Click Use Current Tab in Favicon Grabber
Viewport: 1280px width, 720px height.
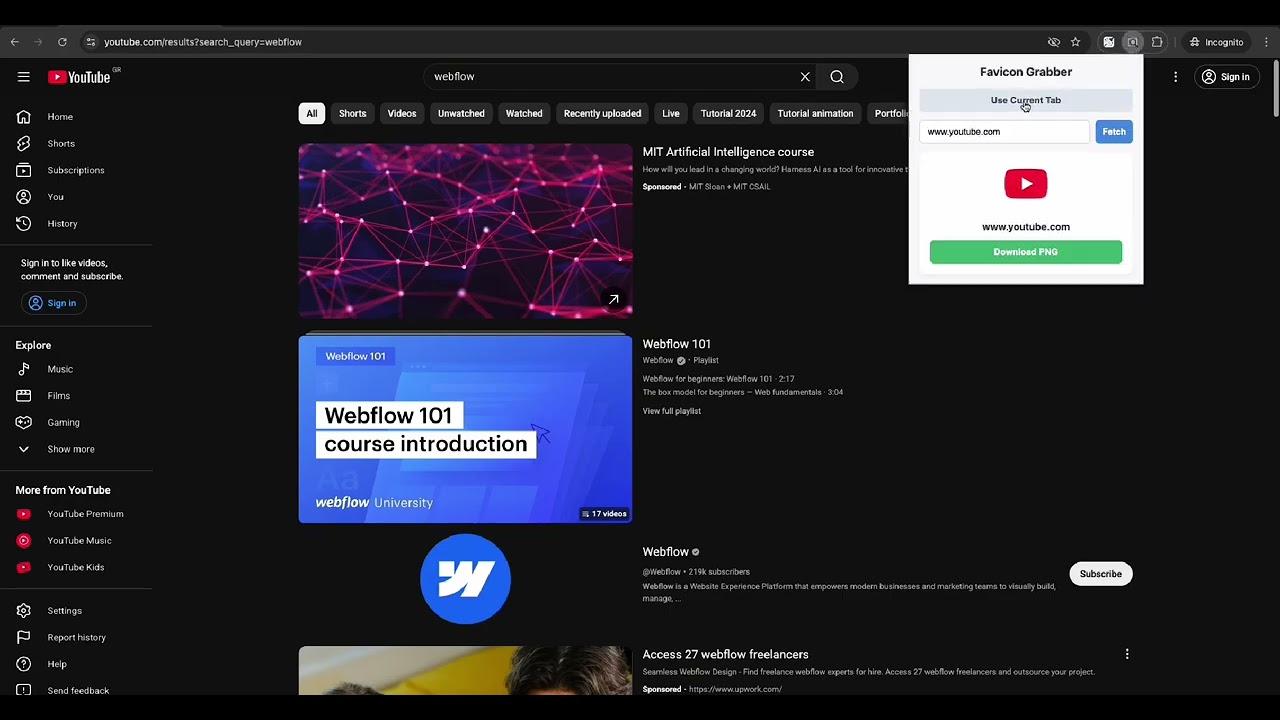[x=1026, y=100]
